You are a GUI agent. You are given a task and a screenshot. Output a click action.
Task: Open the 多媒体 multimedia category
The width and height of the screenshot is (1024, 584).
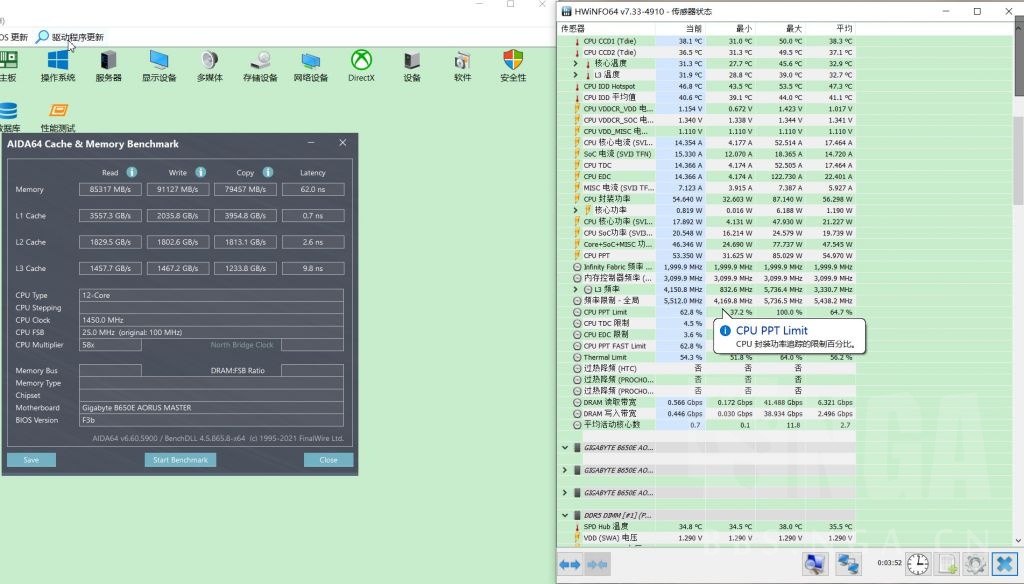(209, 68)
